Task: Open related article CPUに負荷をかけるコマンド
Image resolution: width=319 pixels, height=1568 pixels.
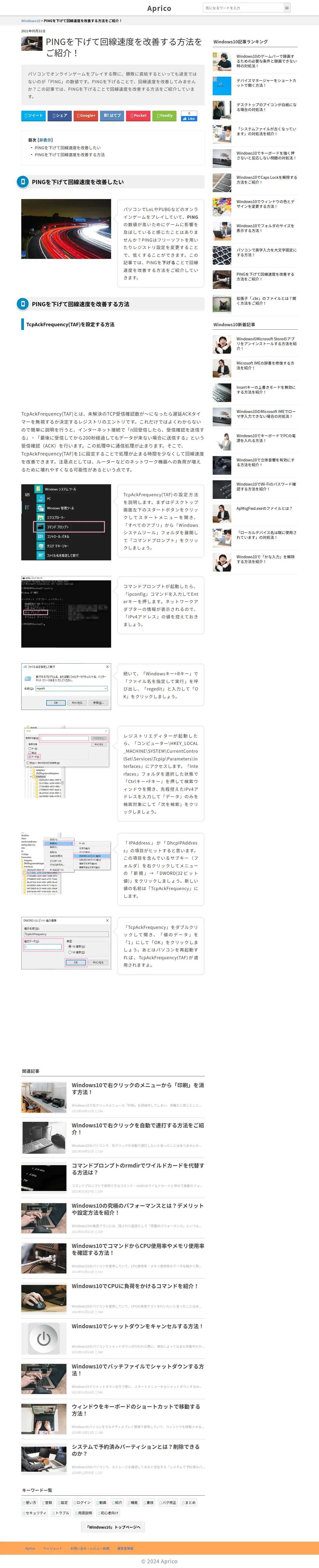Action: (134, 1286)
